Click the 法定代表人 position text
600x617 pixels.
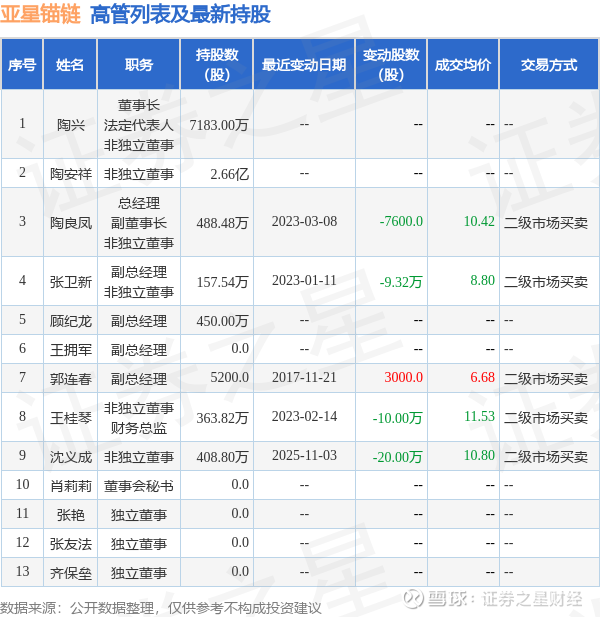click(138, 125)
